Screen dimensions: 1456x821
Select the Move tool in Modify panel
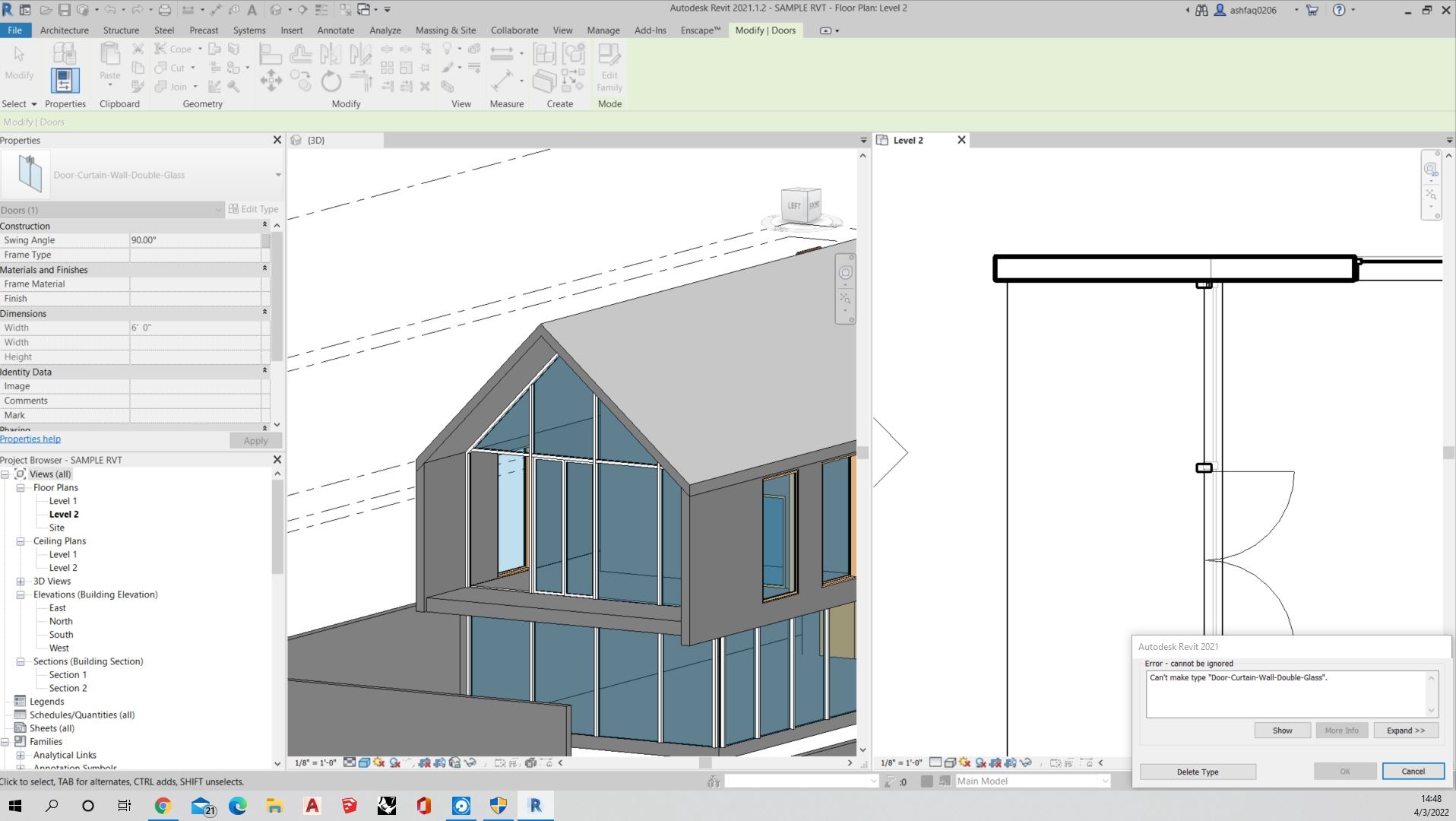tap(271, 81)
